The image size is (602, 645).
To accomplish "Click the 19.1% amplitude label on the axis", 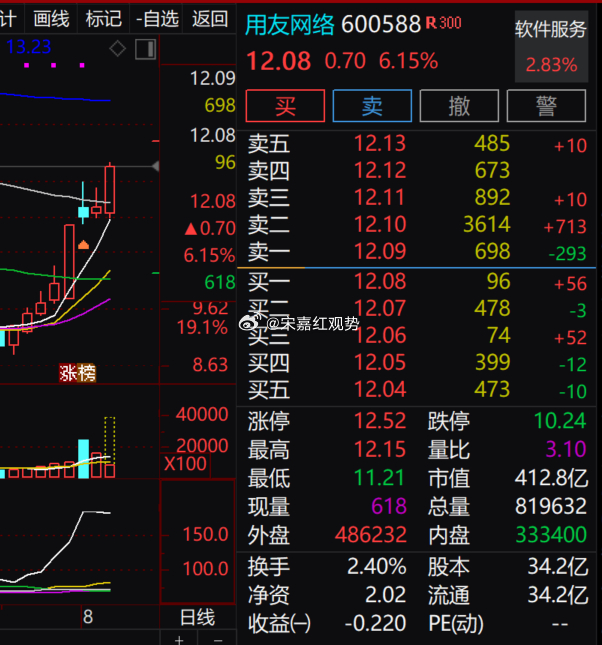I will pos(202,328).
